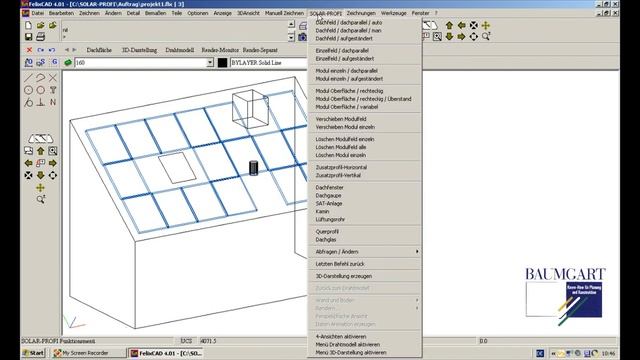Viewport: 640px width, 360px height.
Task: Click the black color swatch
Action: [222, 62]
